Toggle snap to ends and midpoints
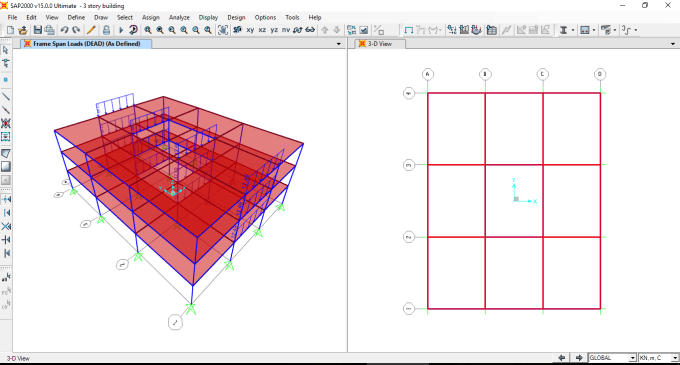The image size is (680, 365). (x=6, y=212)
